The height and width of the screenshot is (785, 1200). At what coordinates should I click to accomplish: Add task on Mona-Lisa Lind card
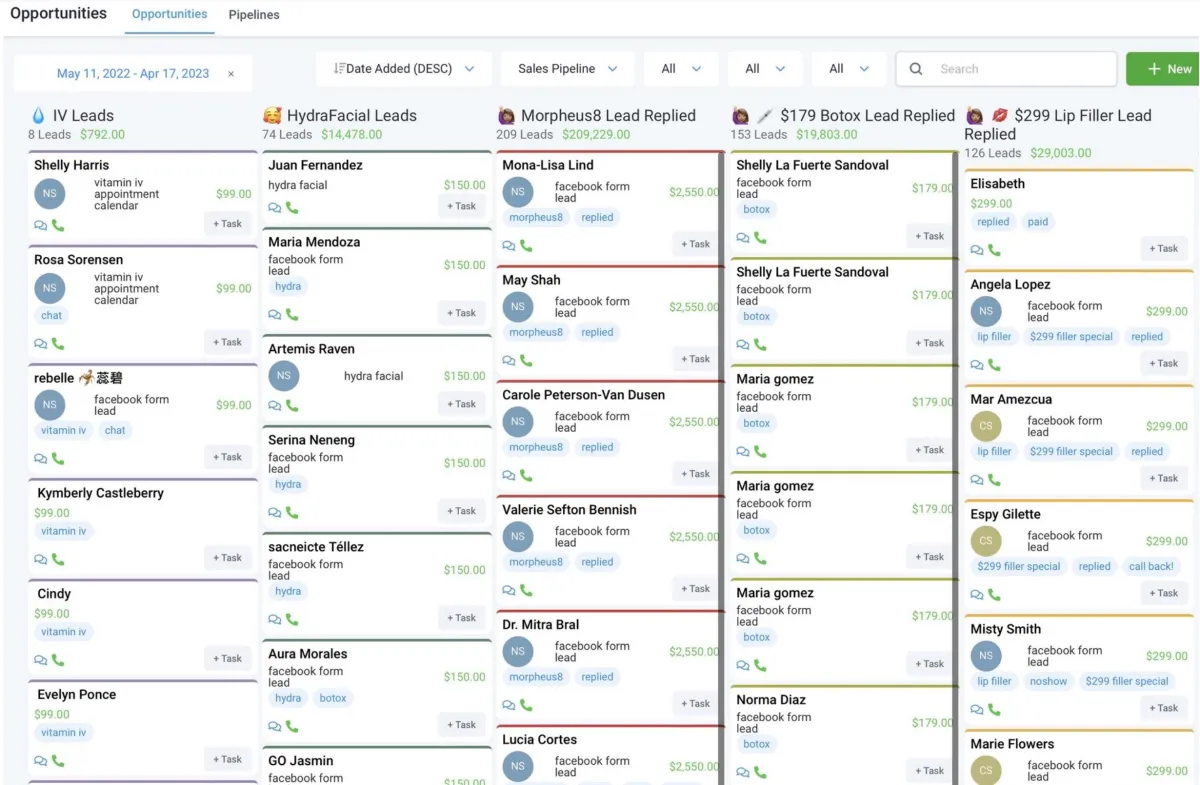[x=695, y=244]
